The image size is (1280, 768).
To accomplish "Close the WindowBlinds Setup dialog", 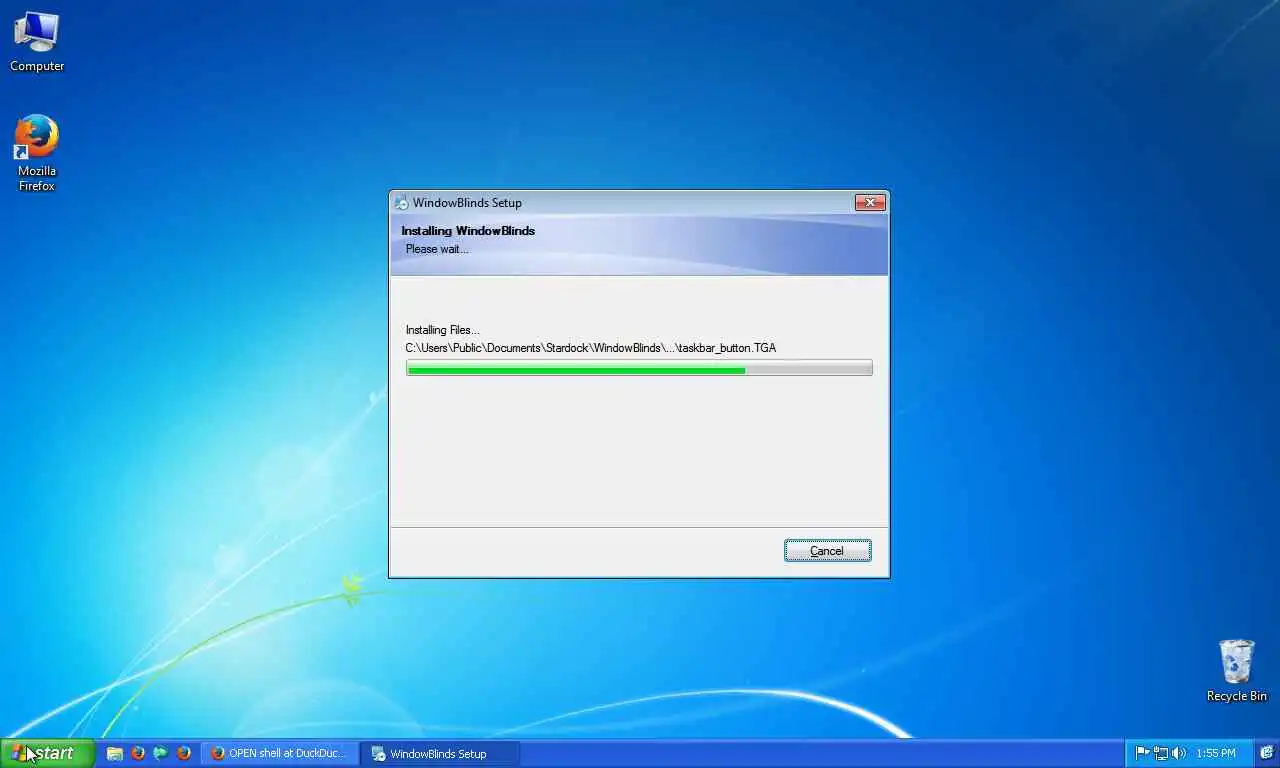I will point(870,202).
